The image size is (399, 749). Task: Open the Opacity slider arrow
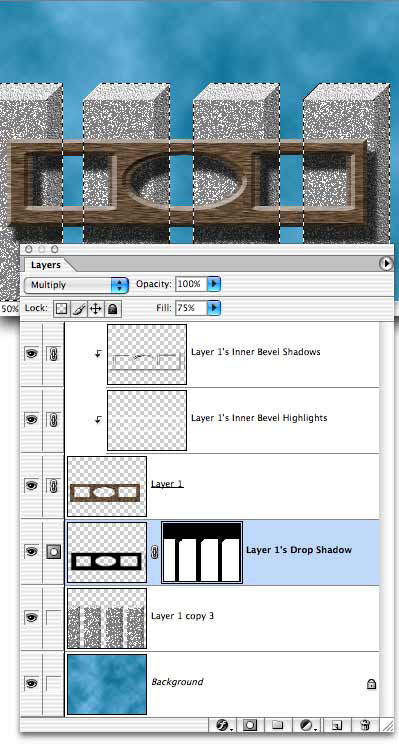point(214,284)
